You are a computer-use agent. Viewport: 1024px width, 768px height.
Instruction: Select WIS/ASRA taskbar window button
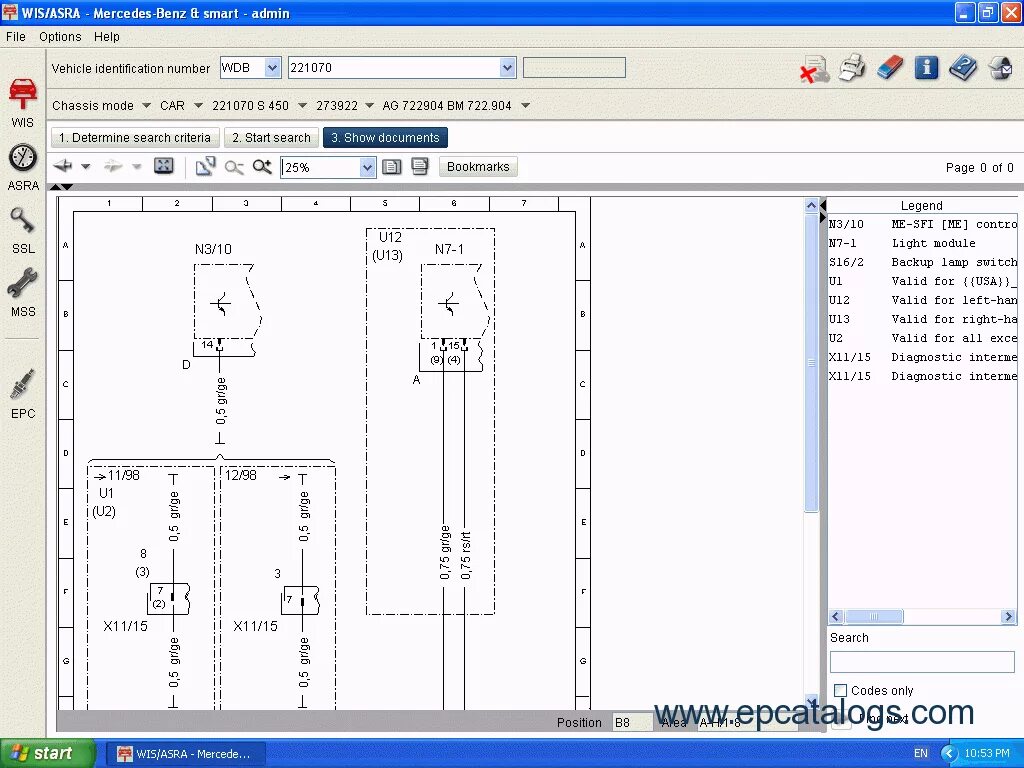click(x=185, y=754)
